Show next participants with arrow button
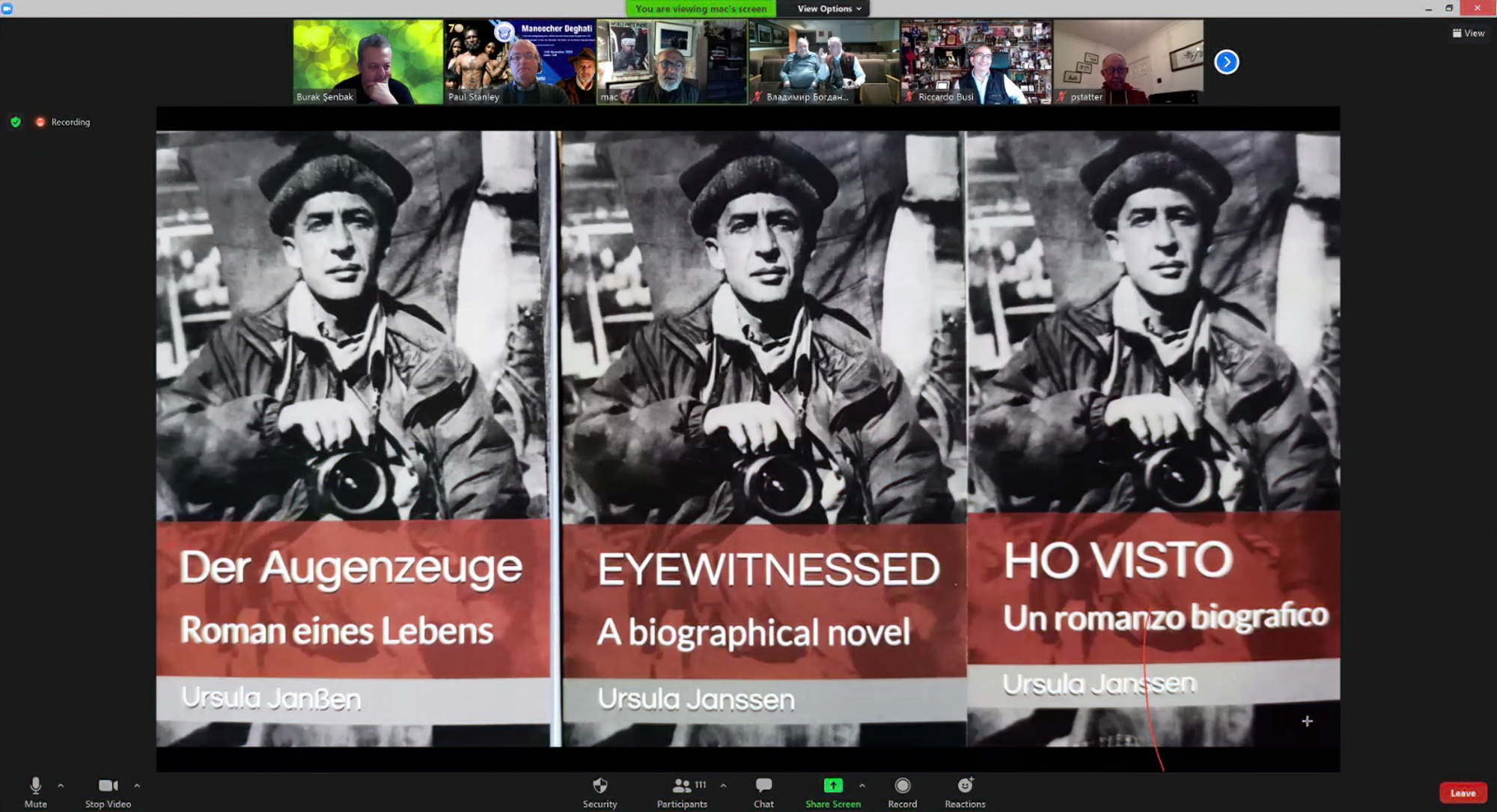The height and width of the screenshot is (812, 1497). (1226, 62)
